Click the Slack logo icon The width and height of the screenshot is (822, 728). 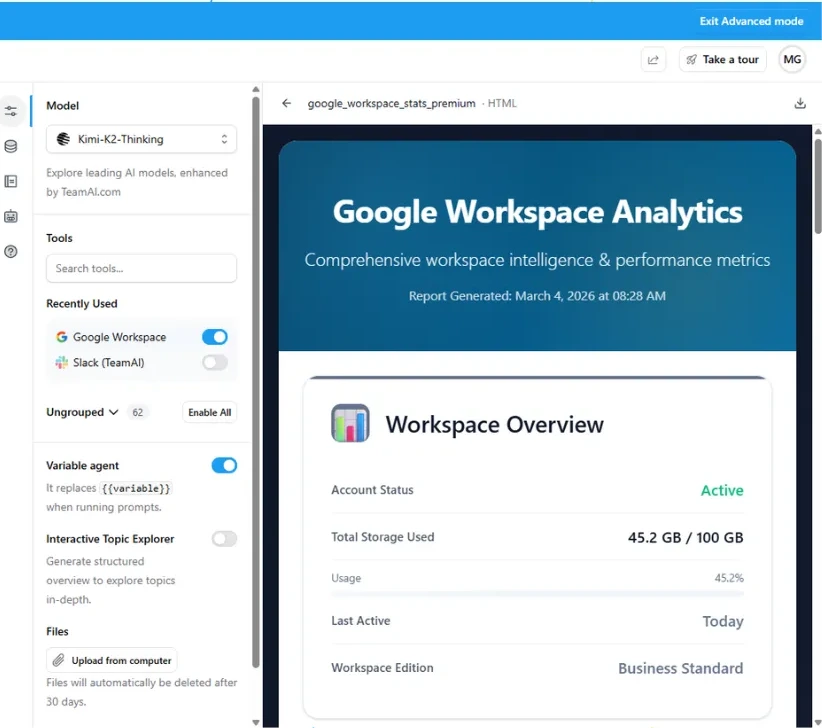pyautogui.click(x=62, y=363)
